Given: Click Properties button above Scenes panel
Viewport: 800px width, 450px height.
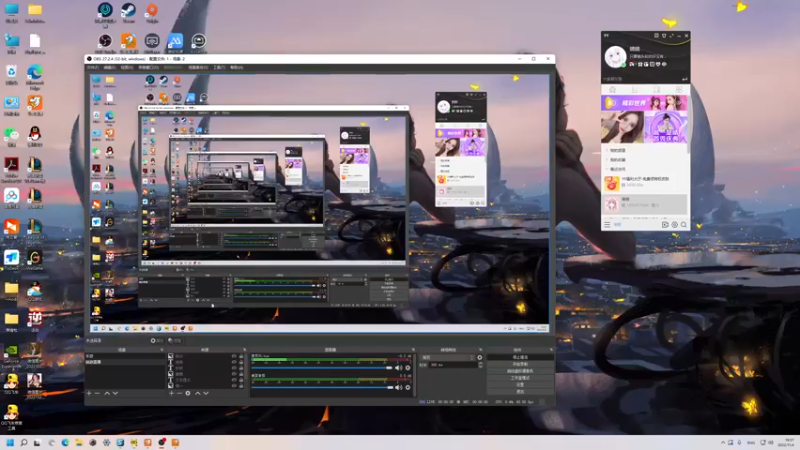Looking at the screenshot, I should click(157, 340).
